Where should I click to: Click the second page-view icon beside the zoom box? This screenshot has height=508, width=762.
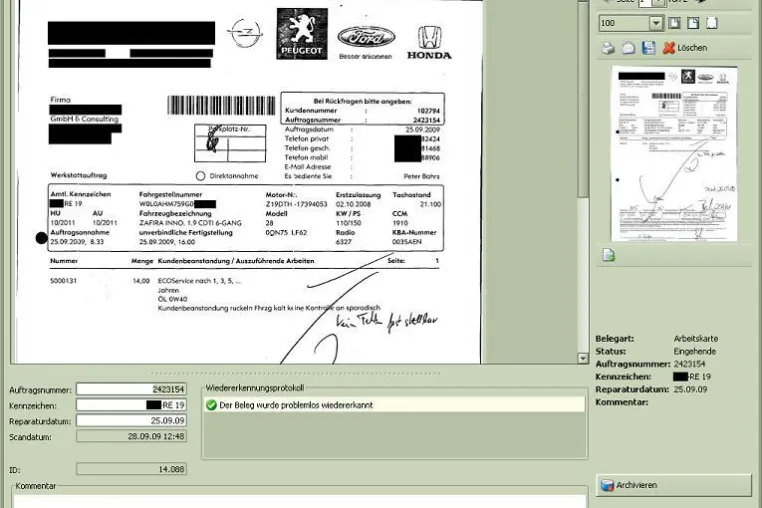click(x=693, y=23)
